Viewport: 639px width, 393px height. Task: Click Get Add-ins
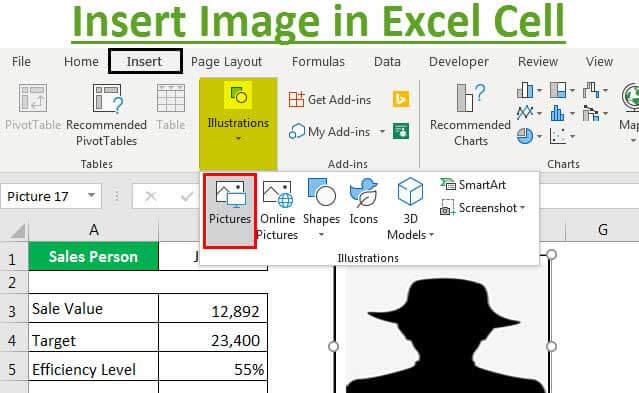pyautogui.click(x=330, y=99)
